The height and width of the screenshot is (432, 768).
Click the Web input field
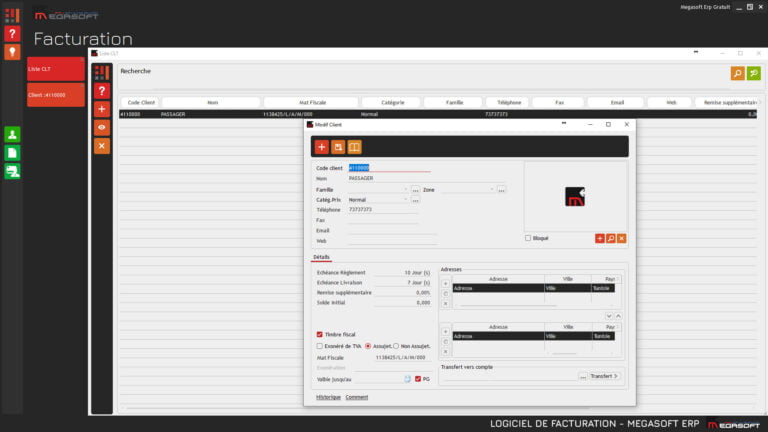[x=392, y=240]
